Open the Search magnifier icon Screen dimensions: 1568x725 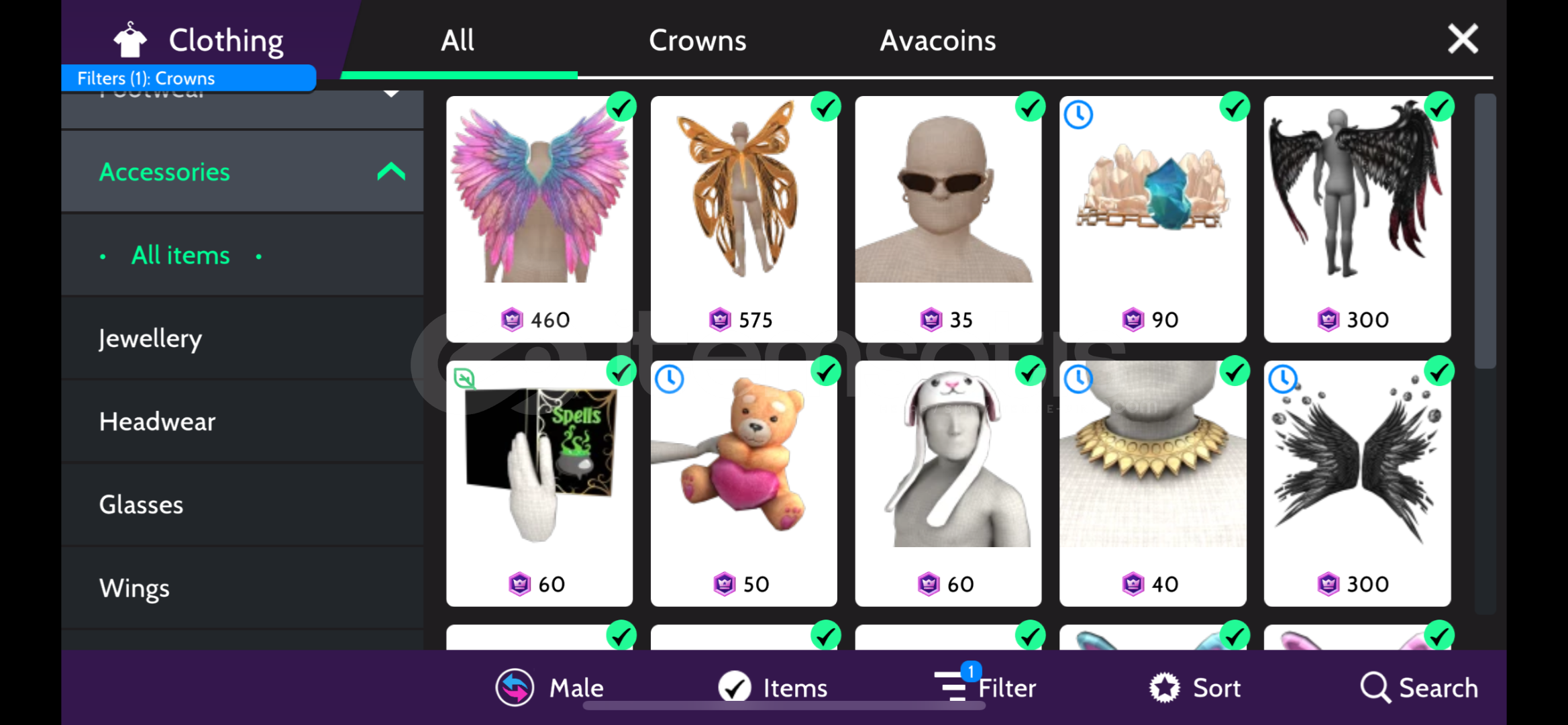(1375, 687)
